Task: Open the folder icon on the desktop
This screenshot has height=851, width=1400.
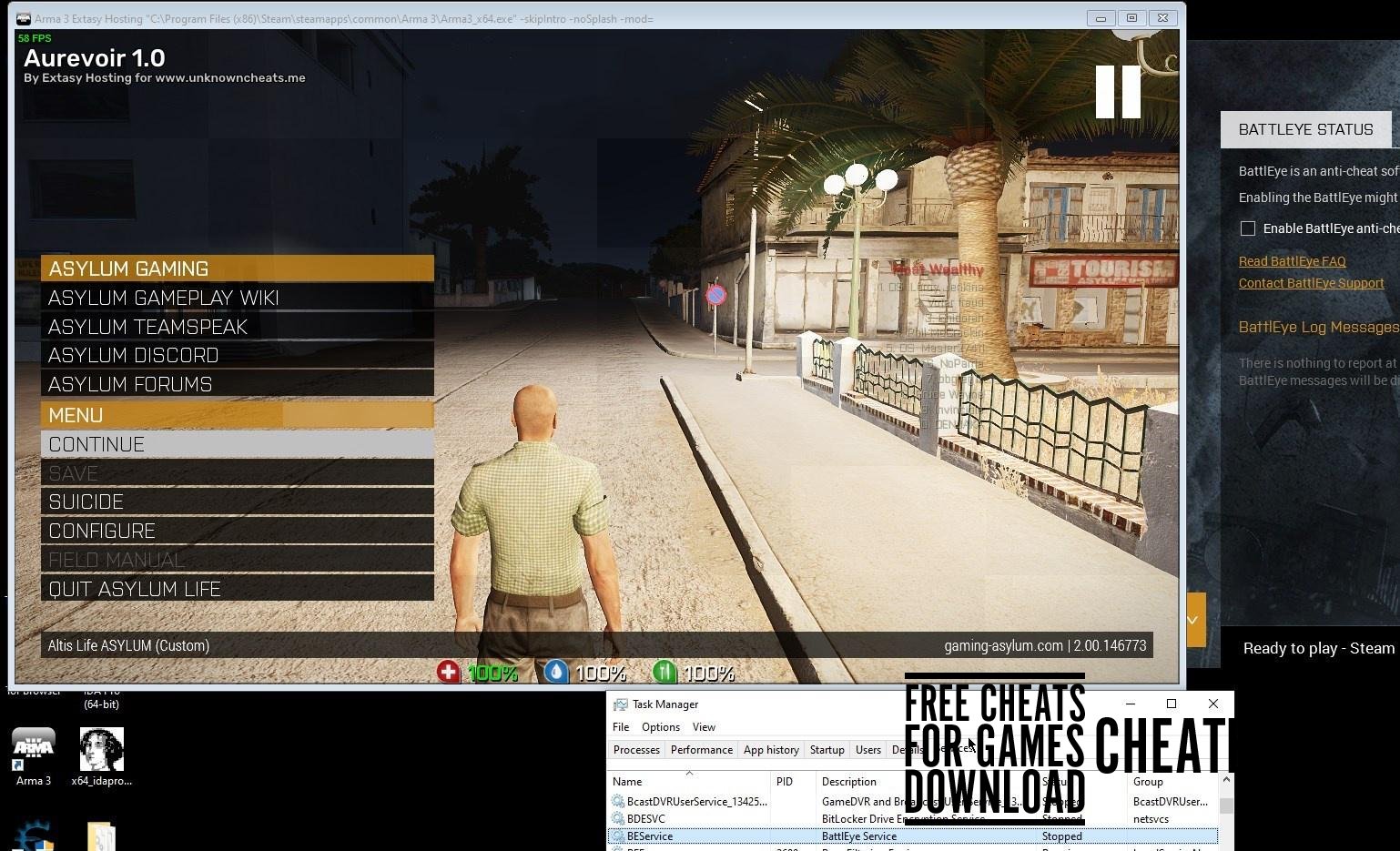Action: pyautogui.click(x=101, y=836)
